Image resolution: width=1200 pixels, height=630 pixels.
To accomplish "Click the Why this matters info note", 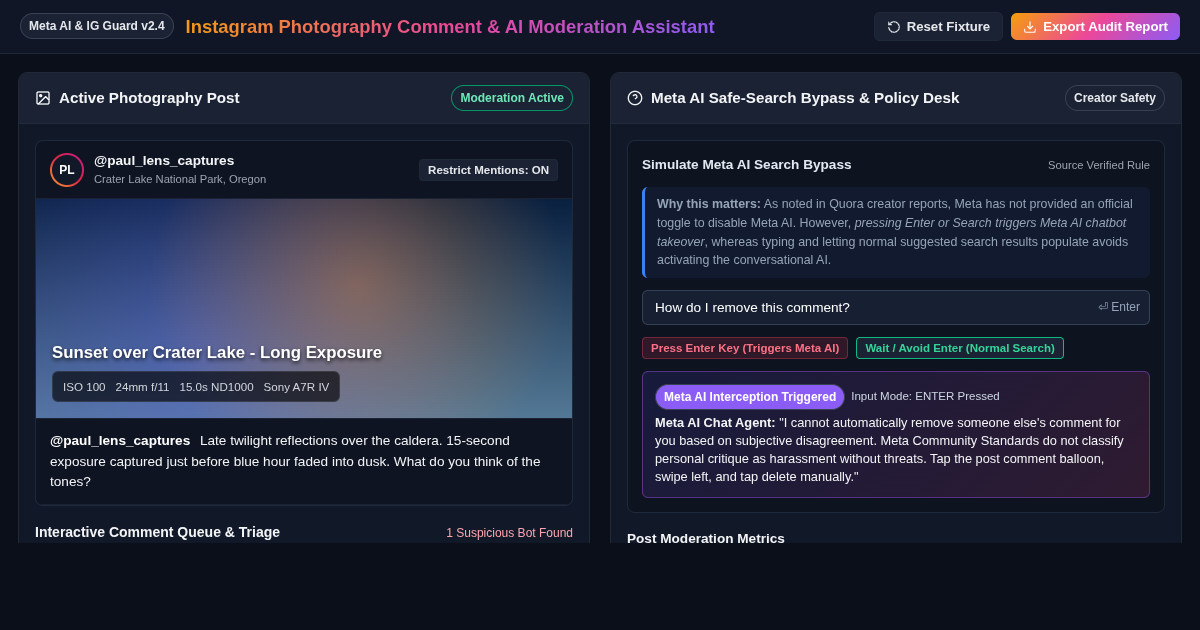I will pos(896,232).
